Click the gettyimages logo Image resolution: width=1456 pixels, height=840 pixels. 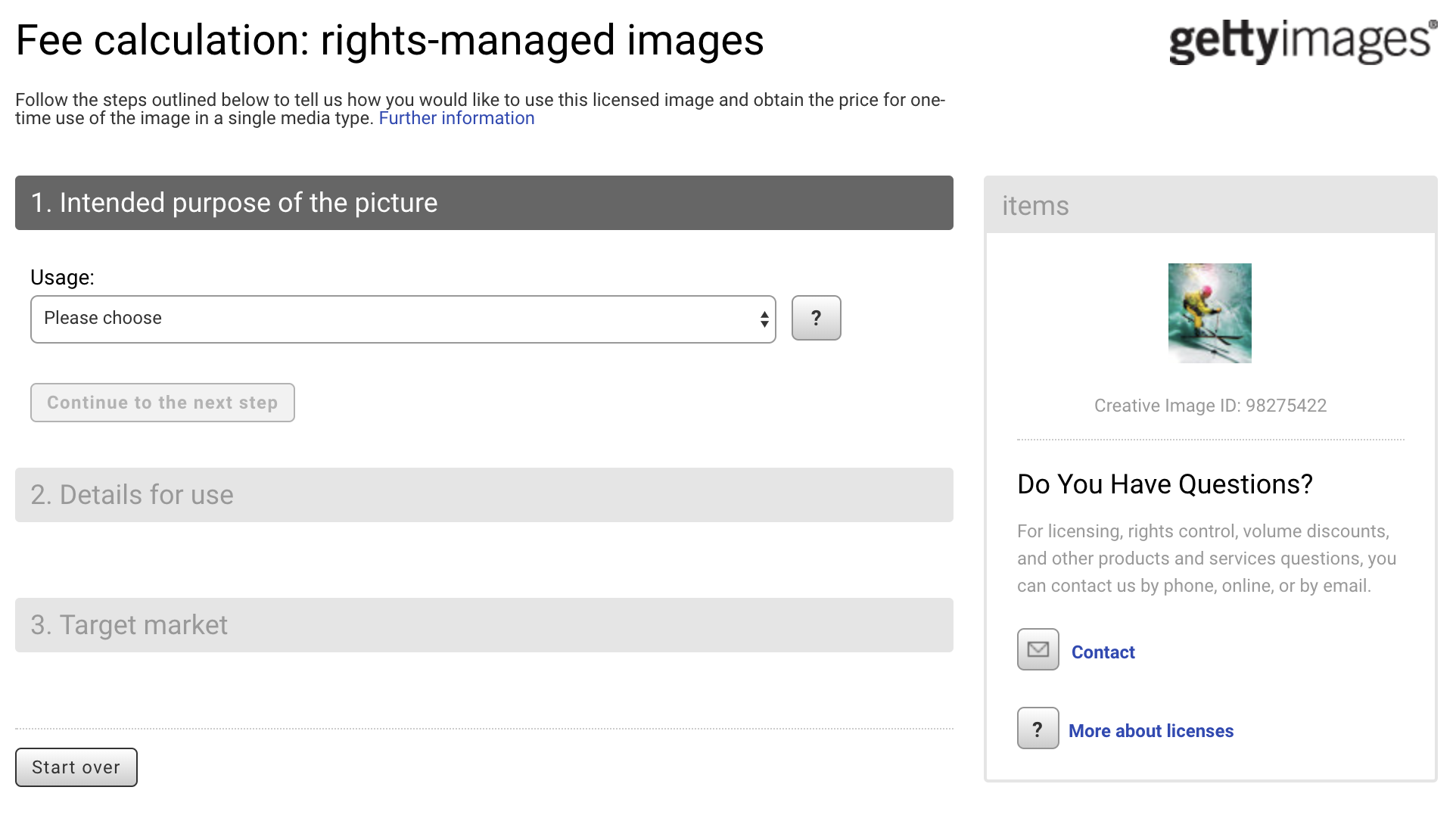click(1302, 41)
